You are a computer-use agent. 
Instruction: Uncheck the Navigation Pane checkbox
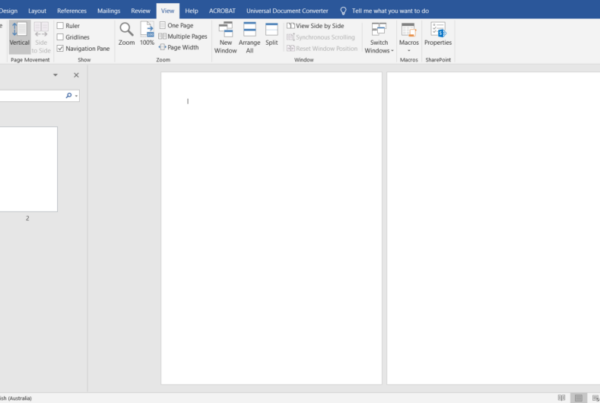pyautogui.click(x=60, y=49)
